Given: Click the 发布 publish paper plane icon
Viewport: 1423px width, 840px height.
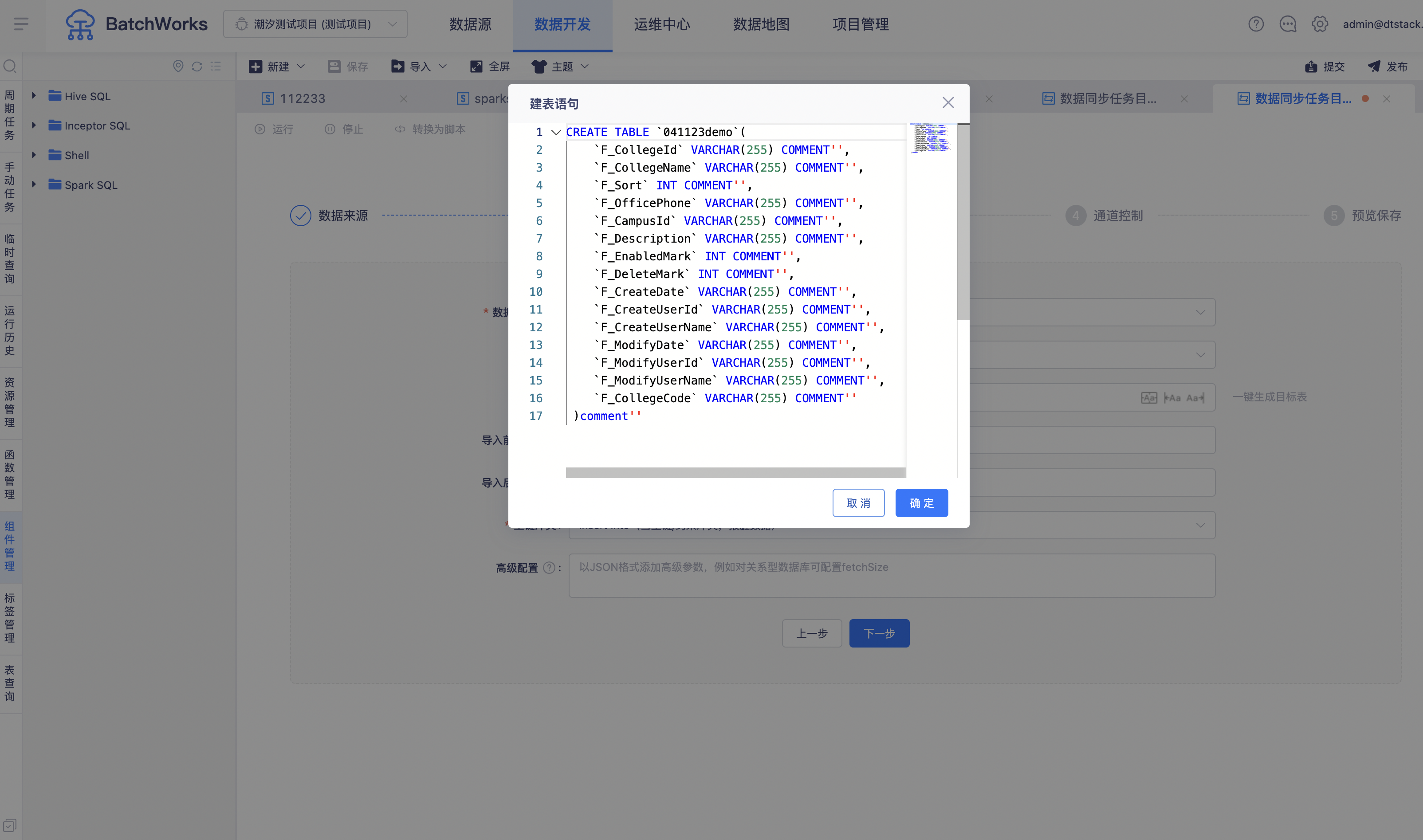Looking at the screenshot, I should 1374,67.
